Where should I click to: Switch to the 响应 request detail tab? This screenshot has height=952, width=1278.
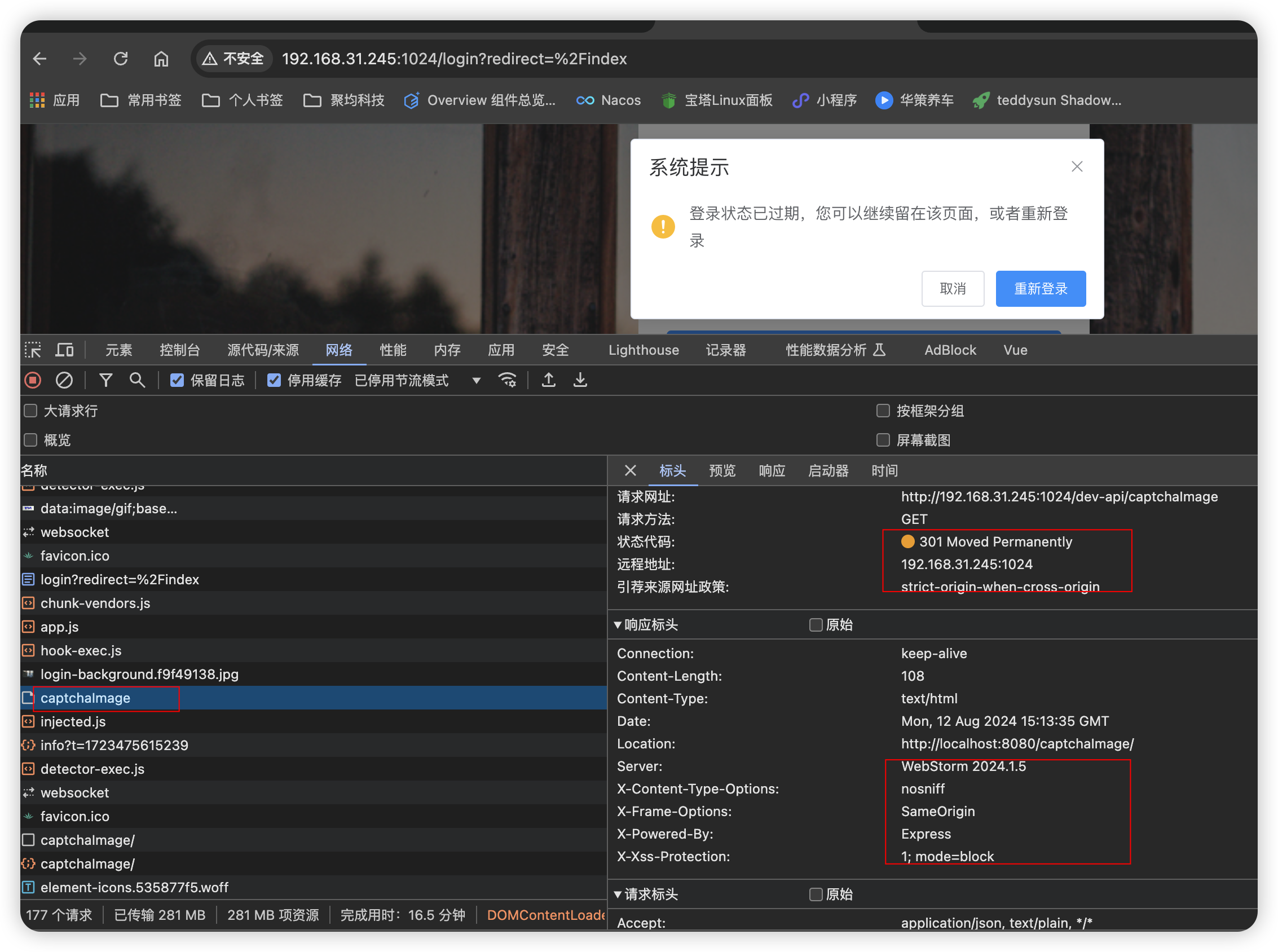click(x=772, y=471)
